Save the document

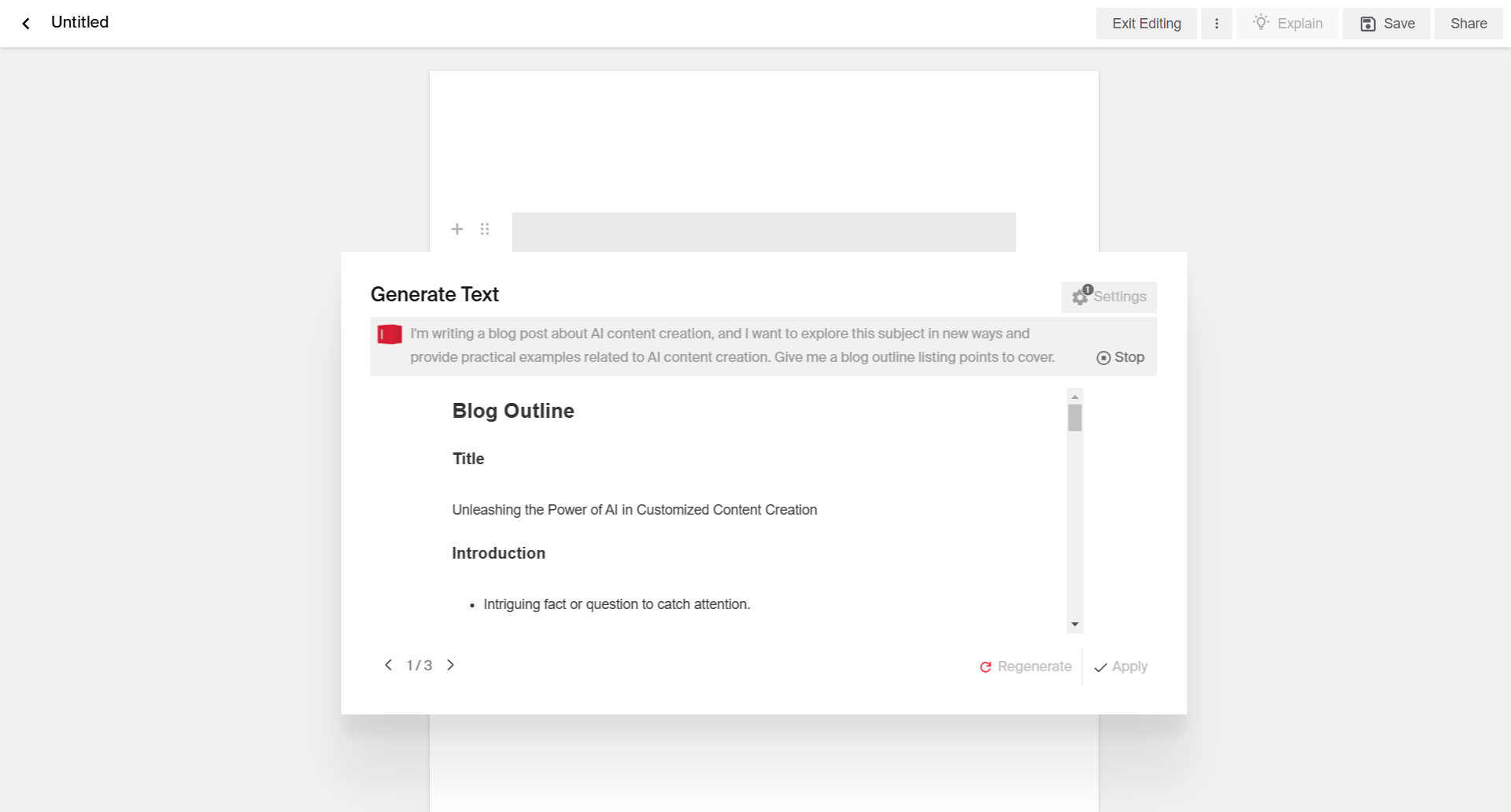(x=1387, y=24)
